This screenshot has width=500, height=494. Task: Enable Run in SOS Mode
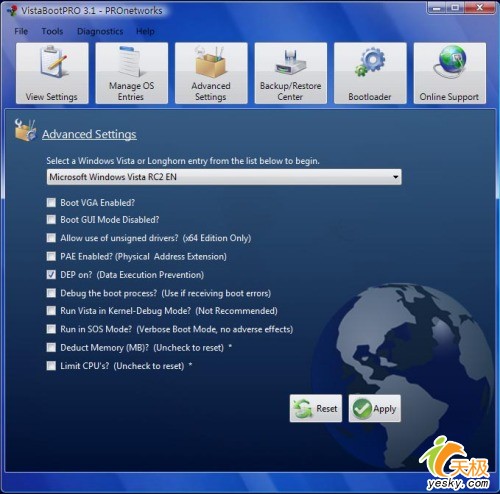[51, 329]
